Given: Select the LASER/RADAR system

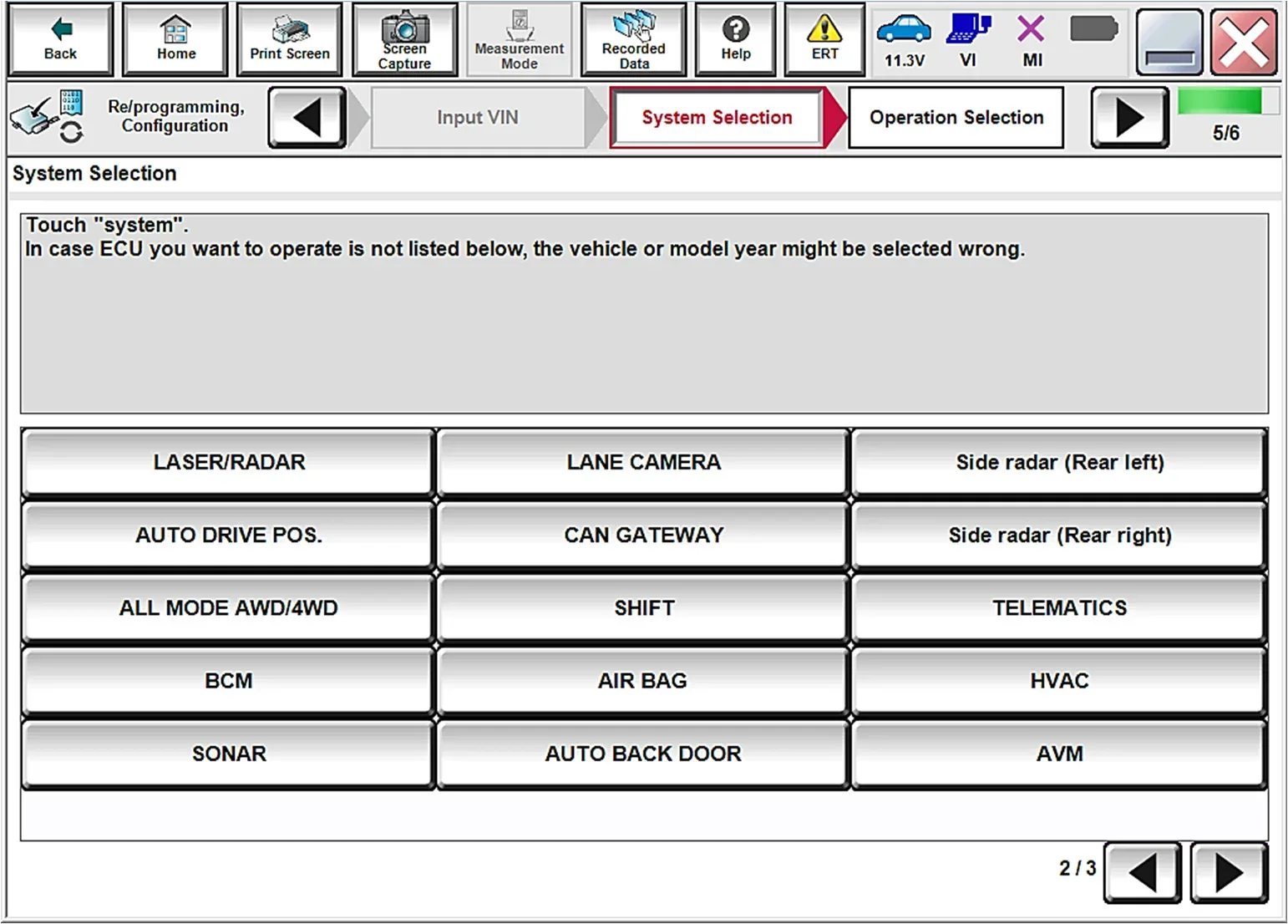Looking at the screenshot, I should coord(228,462).
